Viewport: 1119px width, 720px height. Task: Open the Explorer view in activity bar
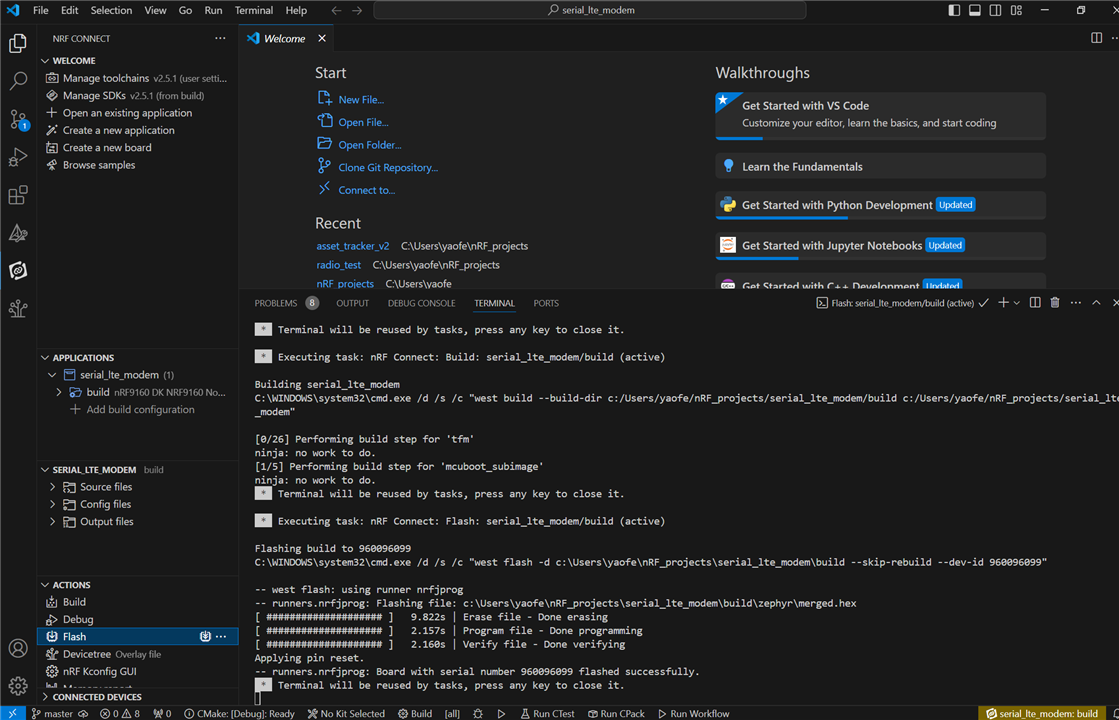coord(18,44)
